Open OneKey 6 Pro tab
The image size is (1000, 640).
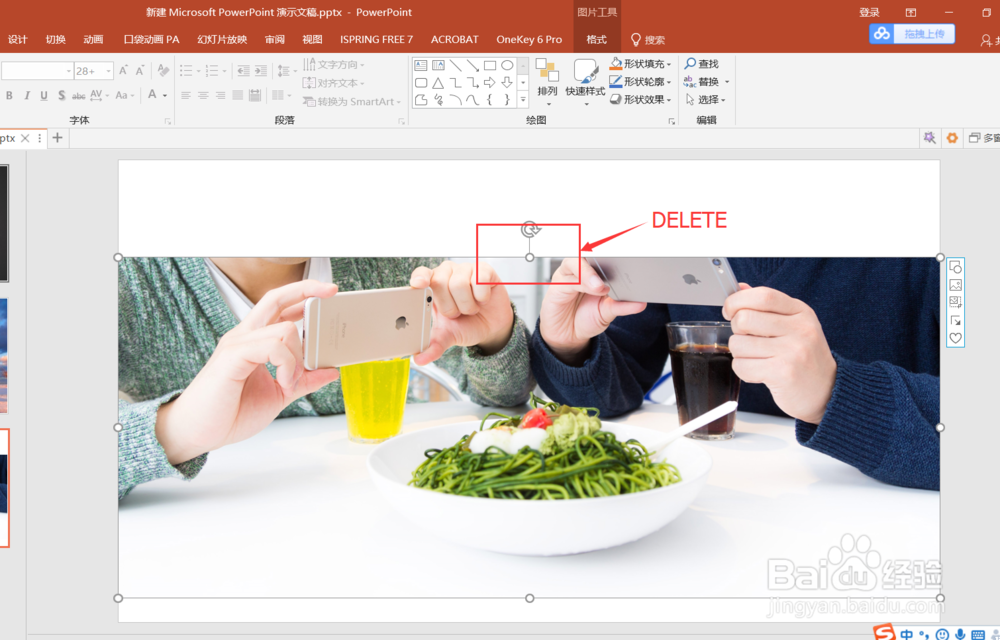529,40
